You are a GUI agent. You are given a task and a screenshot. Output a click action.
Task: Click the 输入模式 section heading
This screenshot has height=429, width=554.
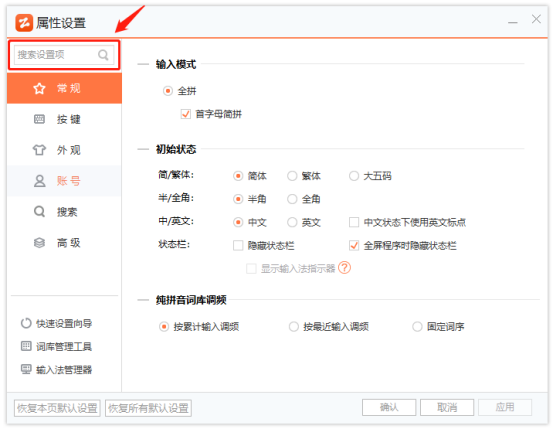(x=176, y=64)
